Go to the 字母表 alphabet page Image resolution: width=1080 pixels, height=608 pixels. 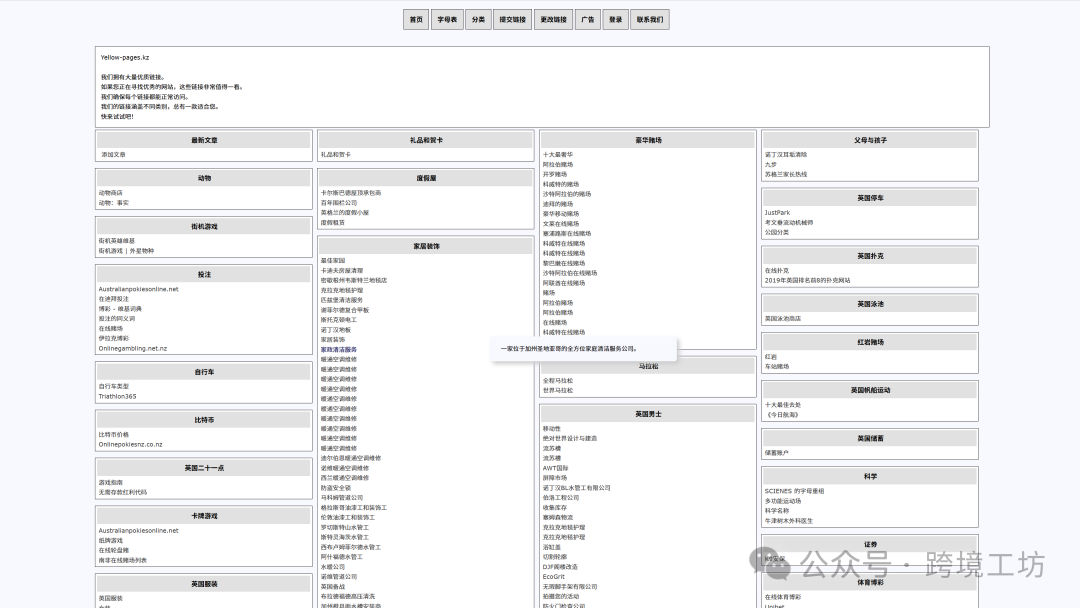click(x=447, y=19)
